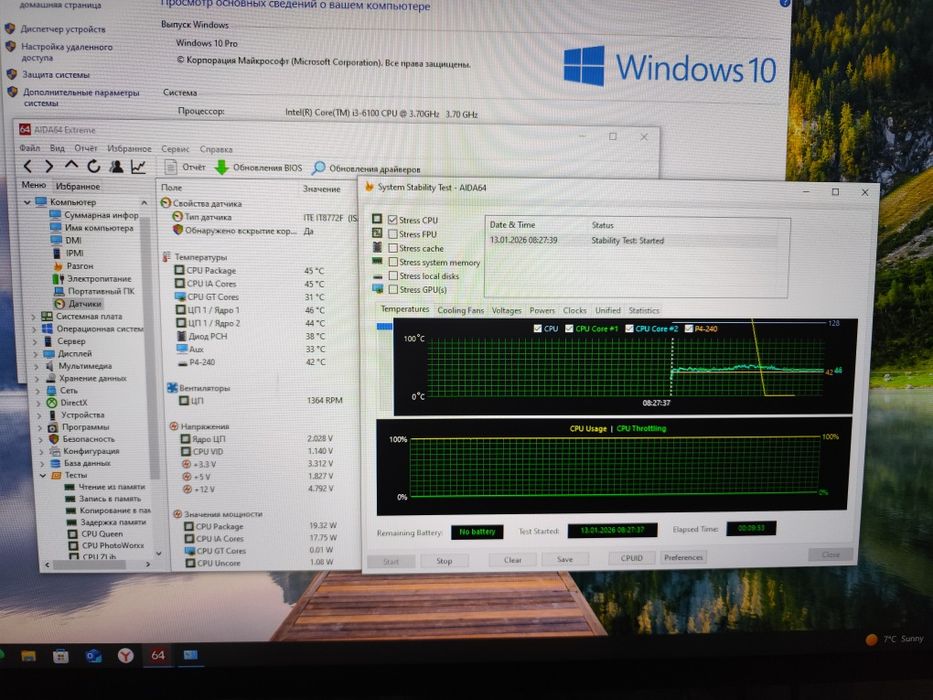This screenshot has width=933, height=700.
Task: Select Портативный ПК tree item
Action: [x=94, y=291]
